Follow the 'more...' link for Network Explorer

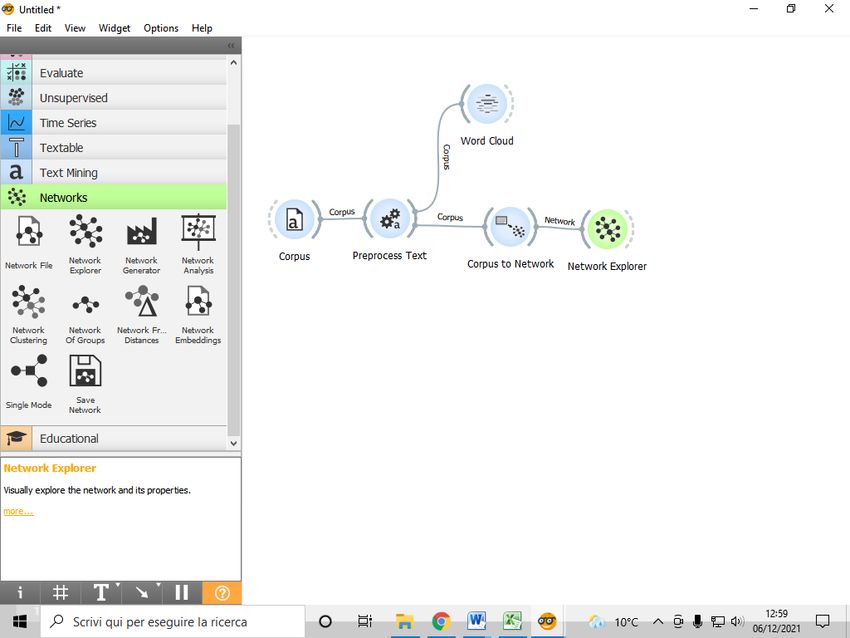click(x=18, y=511)
